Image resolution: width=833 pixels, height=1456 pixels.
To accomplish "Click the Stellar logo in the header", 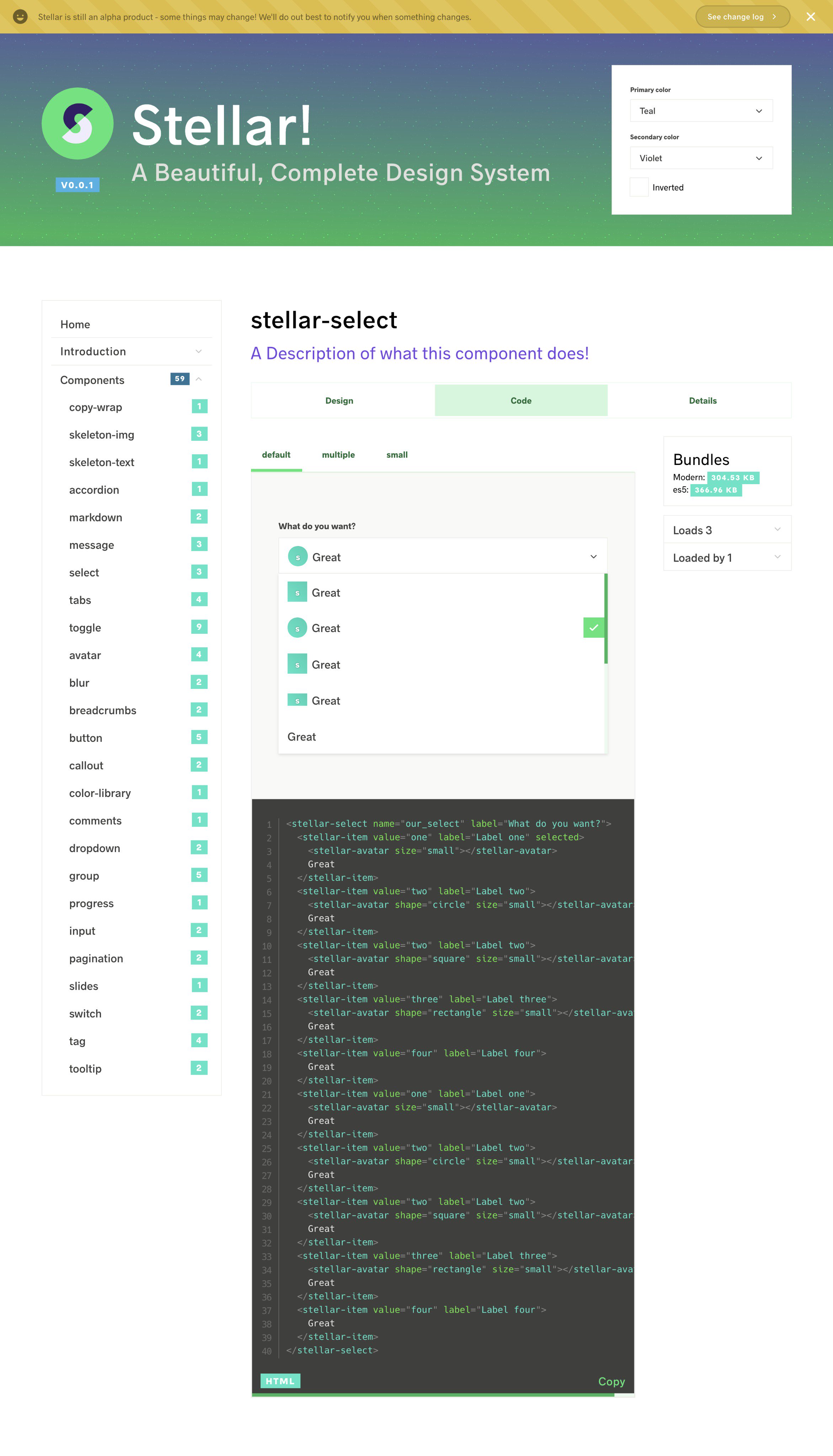I will pos(77,124).
